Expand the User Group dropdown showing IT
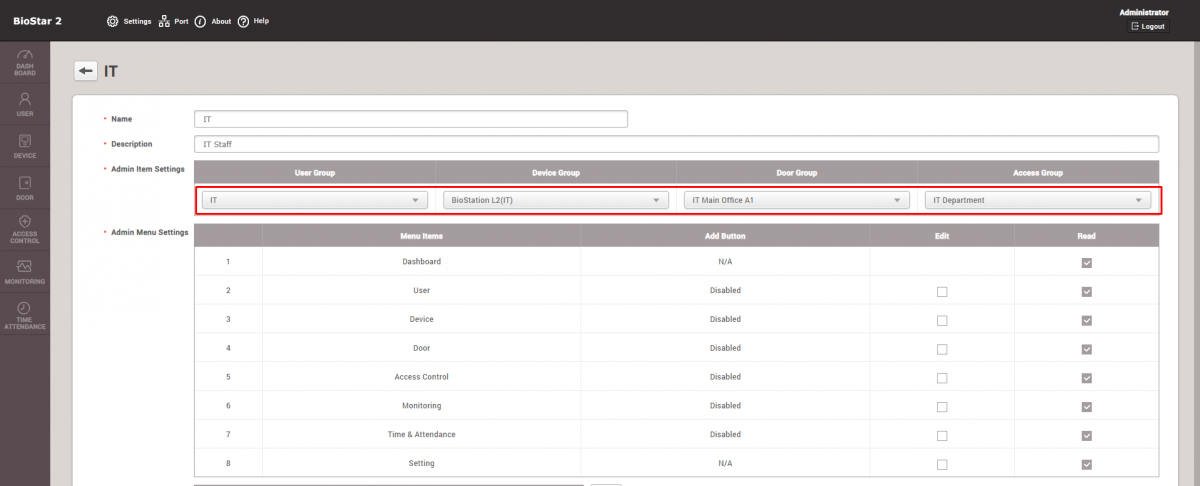Image resolution: width=1200 pixels, height=486 pixels. 315,200
